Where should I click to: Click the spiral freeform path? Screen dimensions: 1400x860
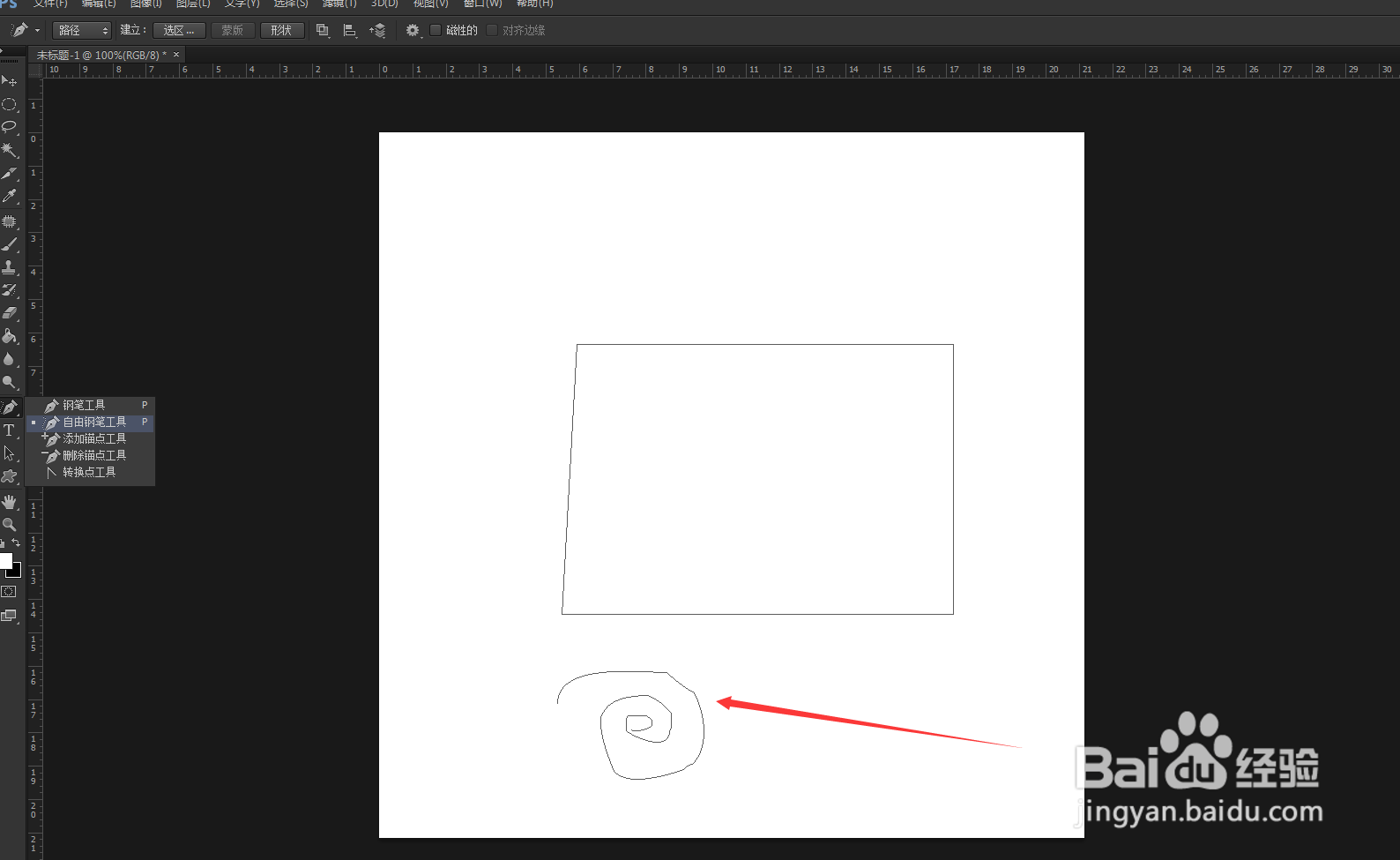[x=631, y=725]
